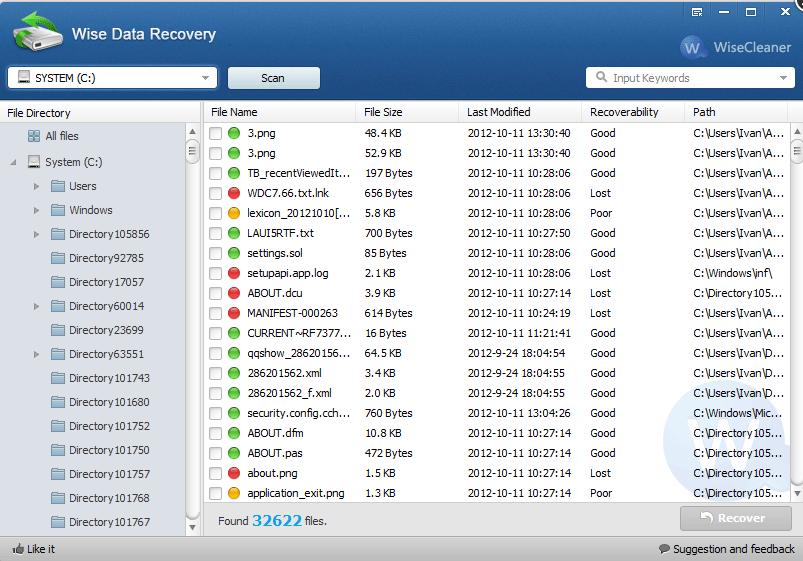The height and width of the screenshot is (561, 803).
Task: Tick the checkbox for MANIFEST-000263
Action: coord(215,313)
